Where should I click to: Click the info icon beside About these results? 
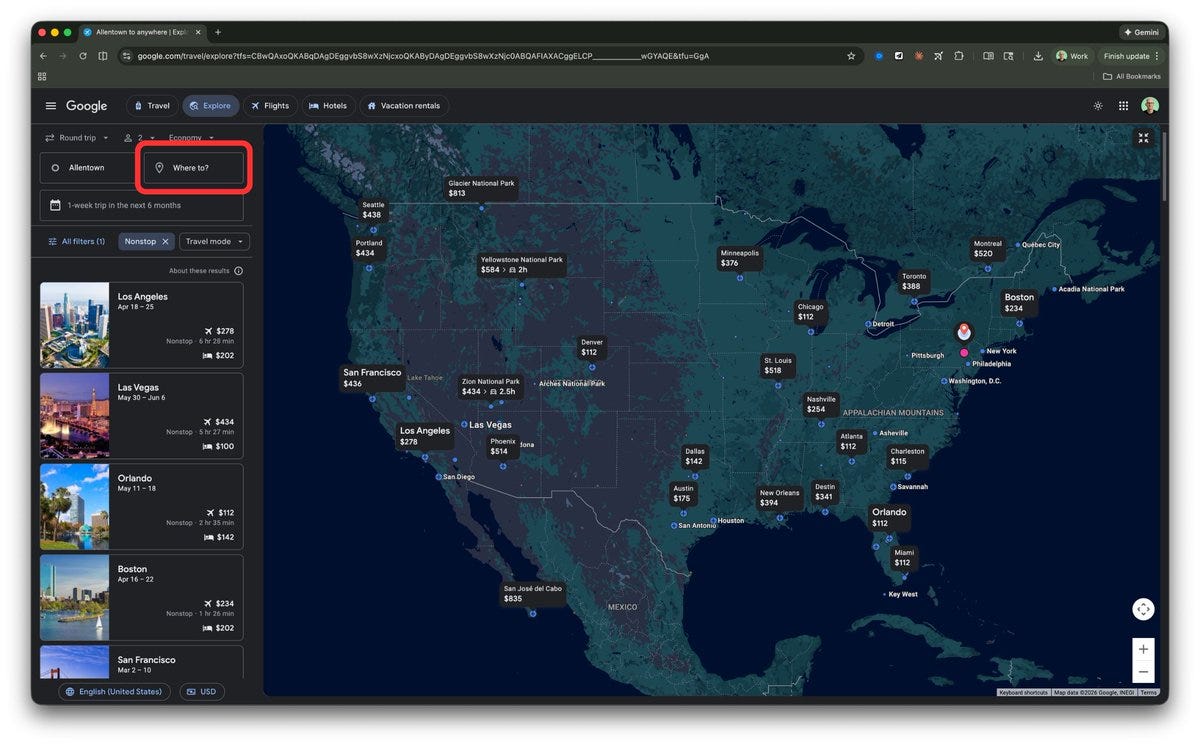[238, 271]
